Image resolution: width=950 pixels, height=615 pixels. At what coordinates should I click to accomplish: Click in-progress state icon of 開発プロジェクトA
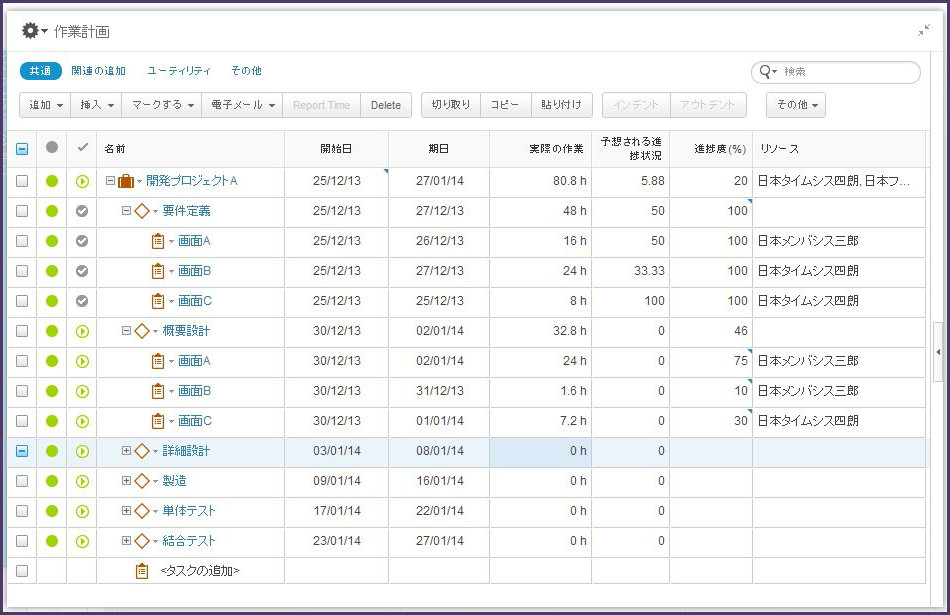coord(82,181)
